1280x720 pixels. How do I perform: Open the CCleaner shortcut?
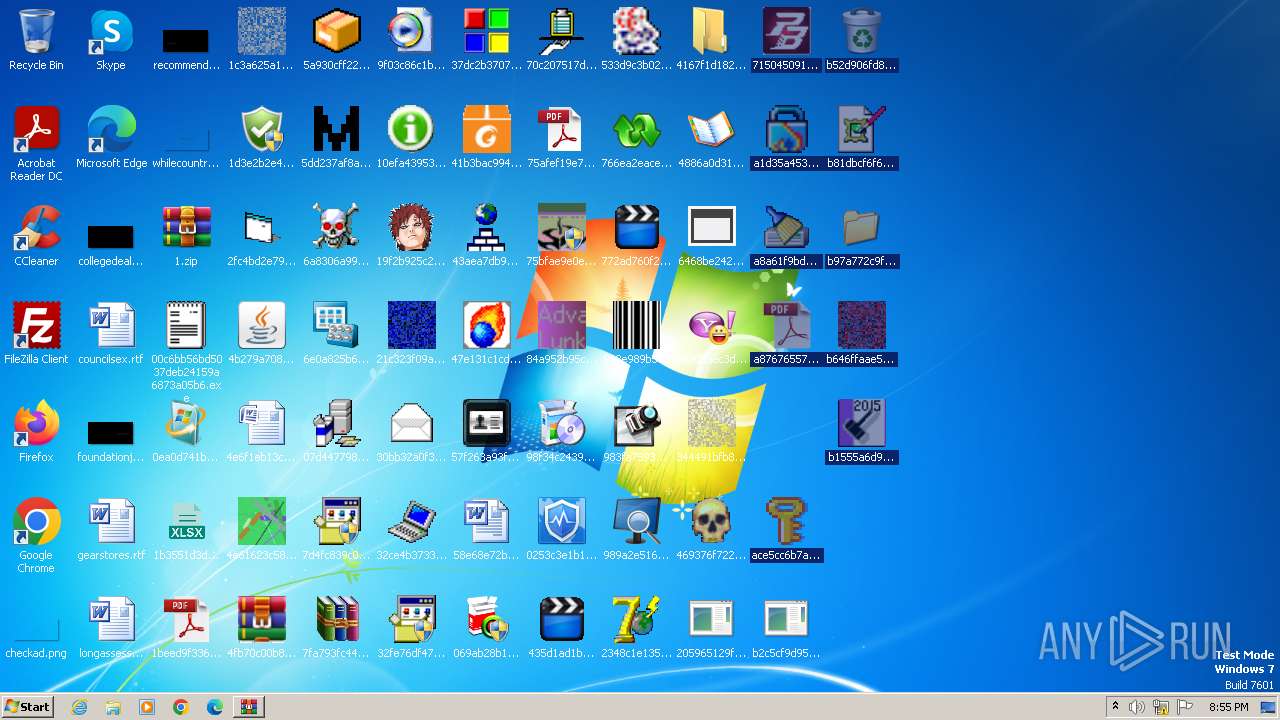36,236
